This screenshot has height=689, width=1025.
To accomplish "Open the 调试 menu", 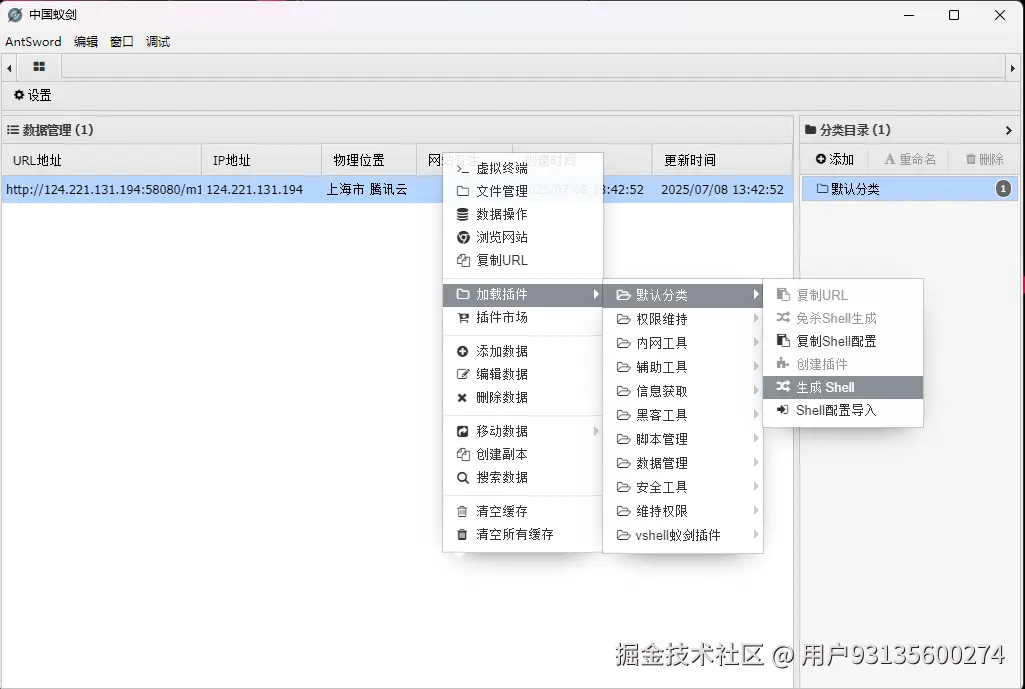I will [158, 42].
